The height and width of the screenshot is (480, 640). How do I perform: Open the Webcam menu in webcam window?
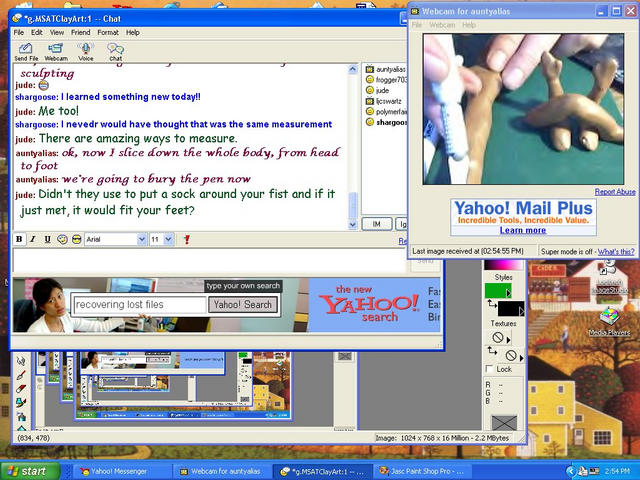tap(442, 25)
